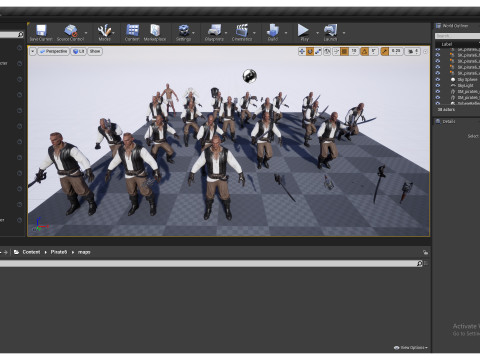Open Play options dropdown arrow
Viewport: 480px width, 360px height.
(x=317, y=33)
